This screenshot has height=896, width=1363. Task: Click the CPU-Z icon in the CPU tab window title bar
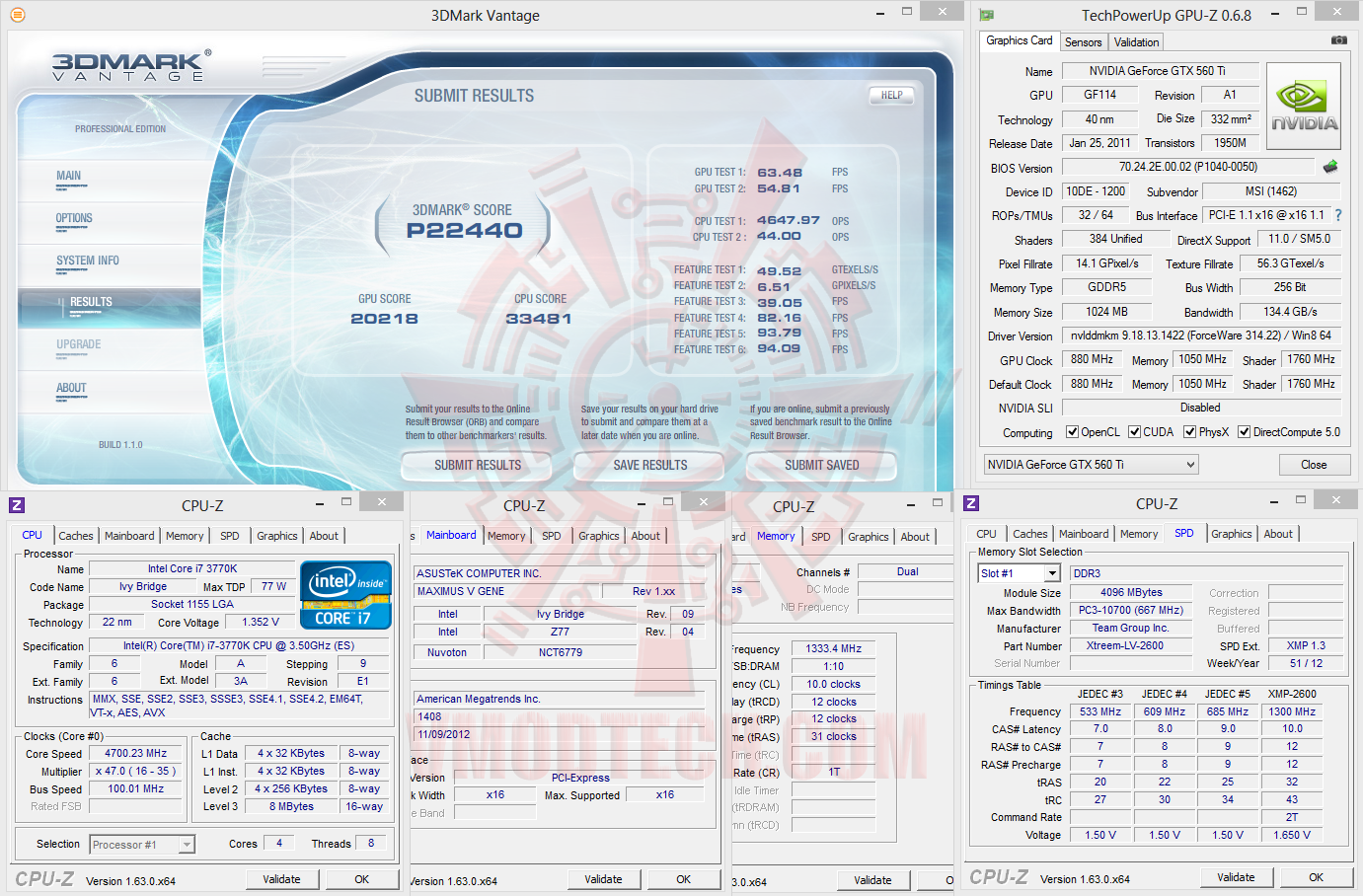(17, 505)
